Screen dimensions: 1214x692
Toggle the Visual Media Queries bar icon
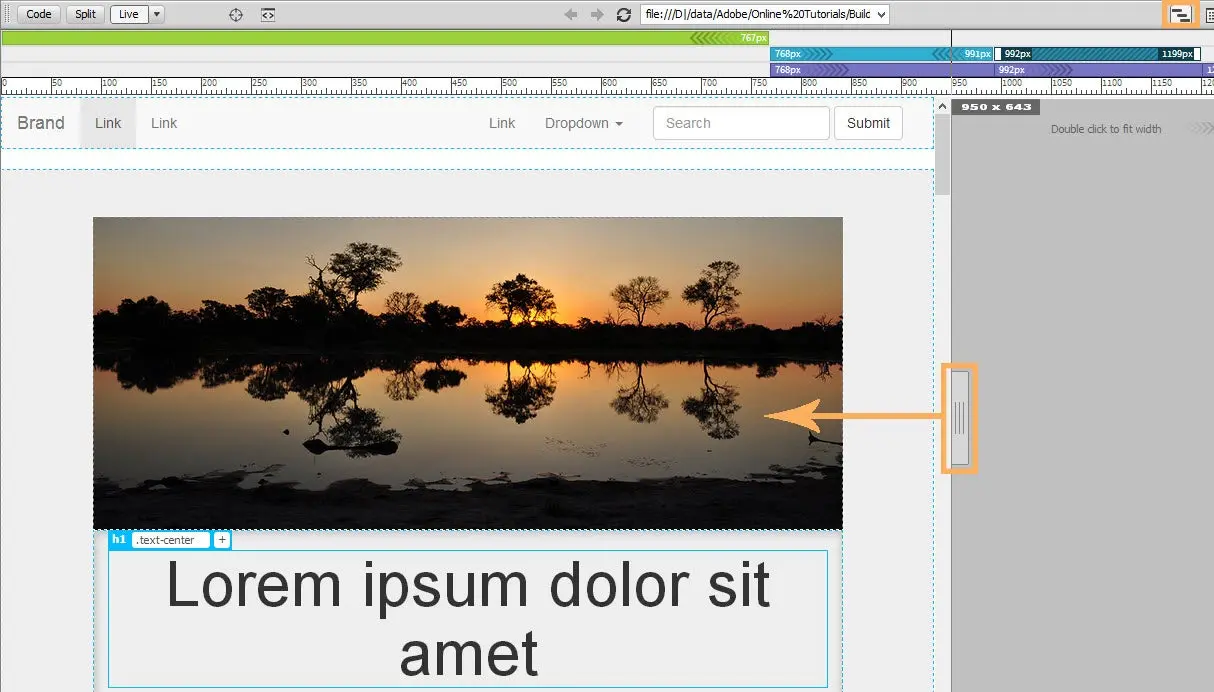tap(1181, 15)
